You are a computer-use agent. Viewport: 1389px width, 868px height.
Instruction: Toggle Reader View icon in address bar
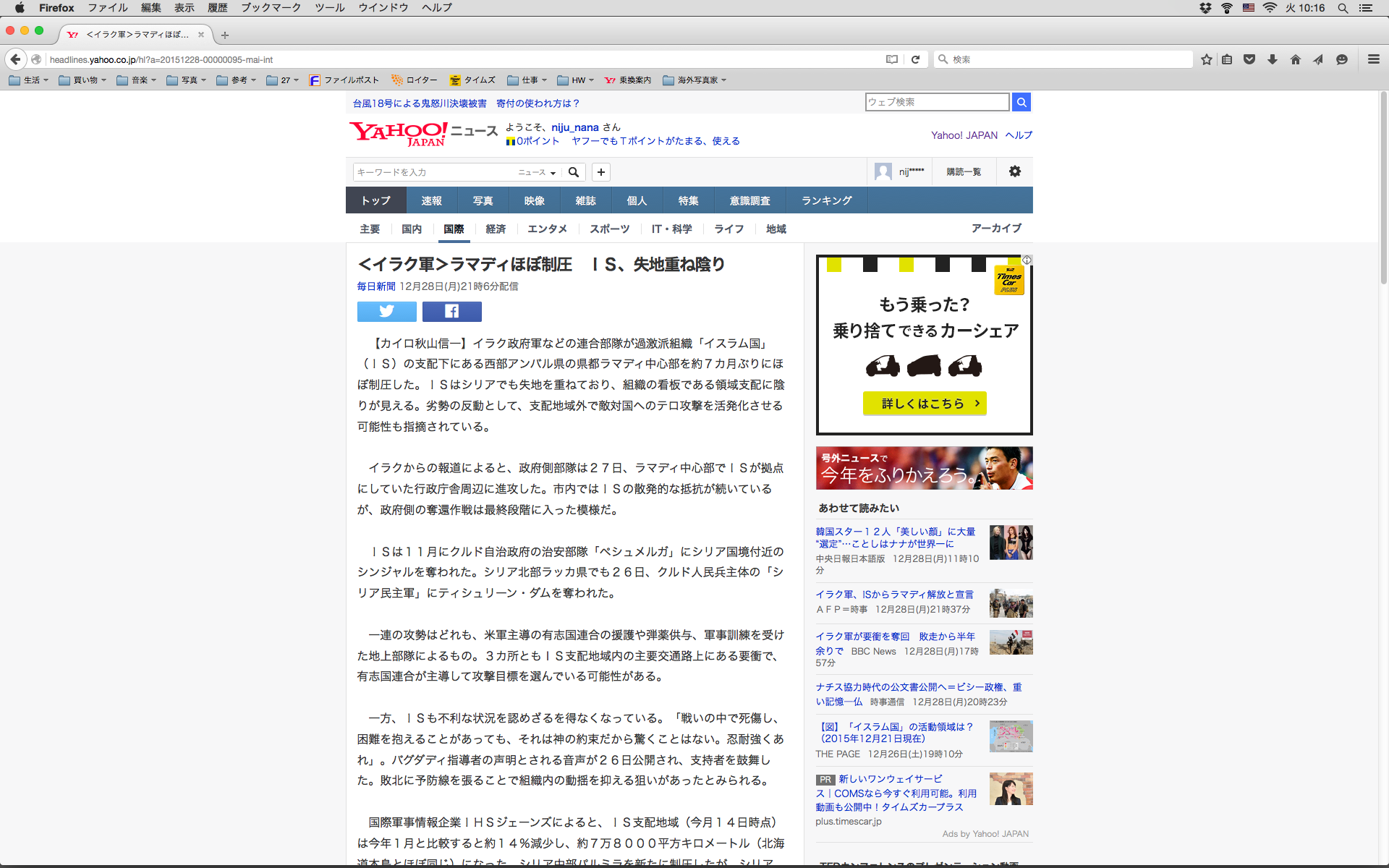(892, 59)
